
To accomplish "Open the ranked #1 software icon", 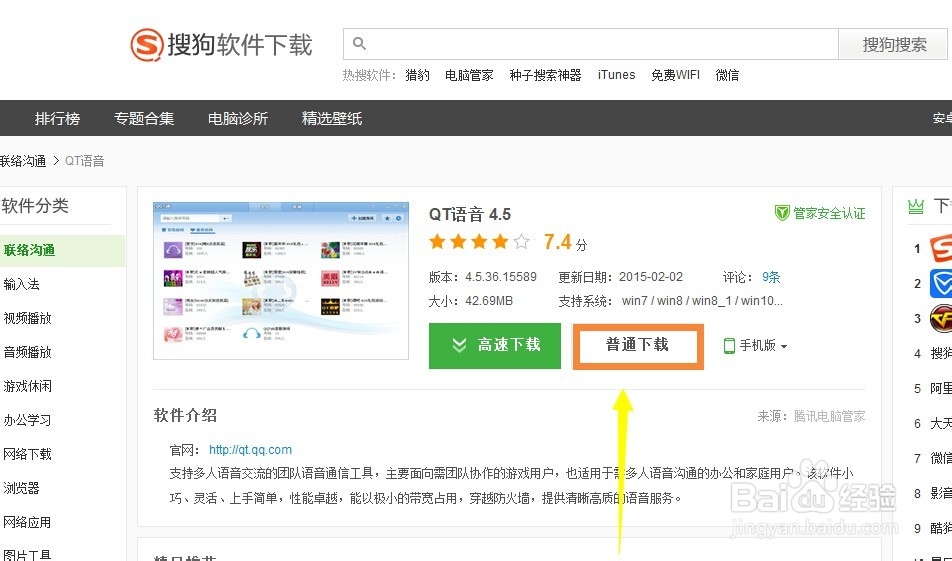I will 941,248.
